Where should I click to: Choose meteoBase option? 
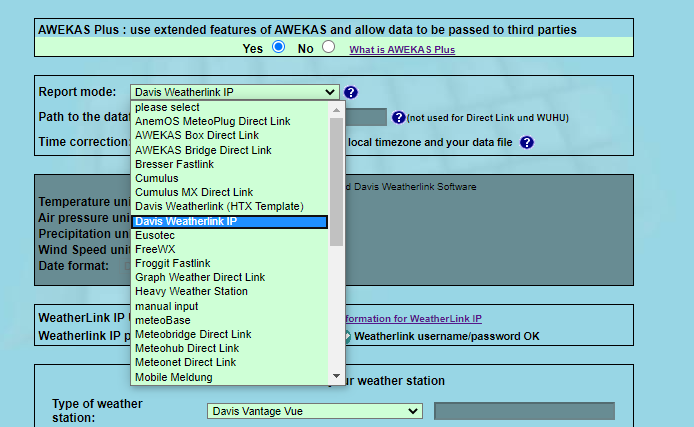[230, 320]
